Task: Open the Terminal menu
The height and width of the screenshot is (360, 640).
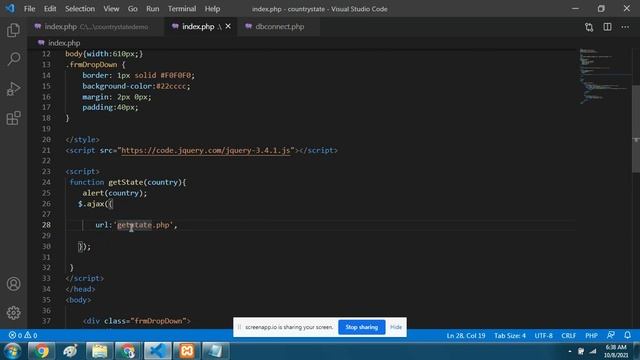Action: pos(182,9)
